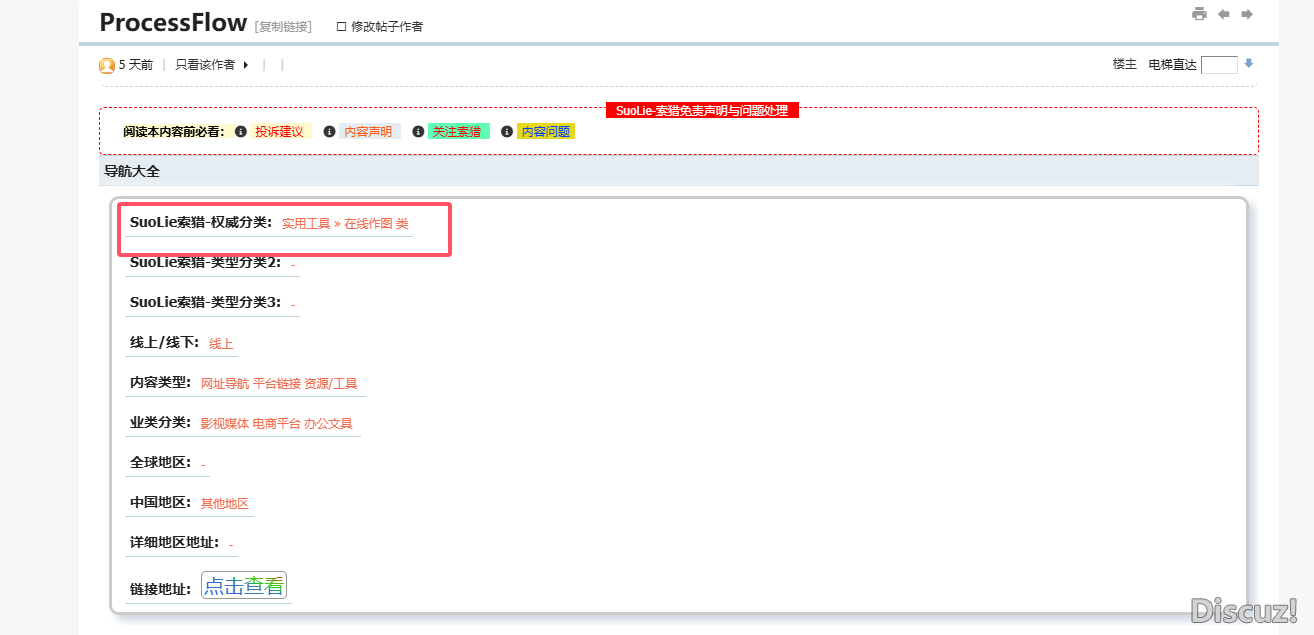The width and height of the screenshot is (1314, 635).
Task: Open the 实用工具 category link
Action: coord(305,224)
